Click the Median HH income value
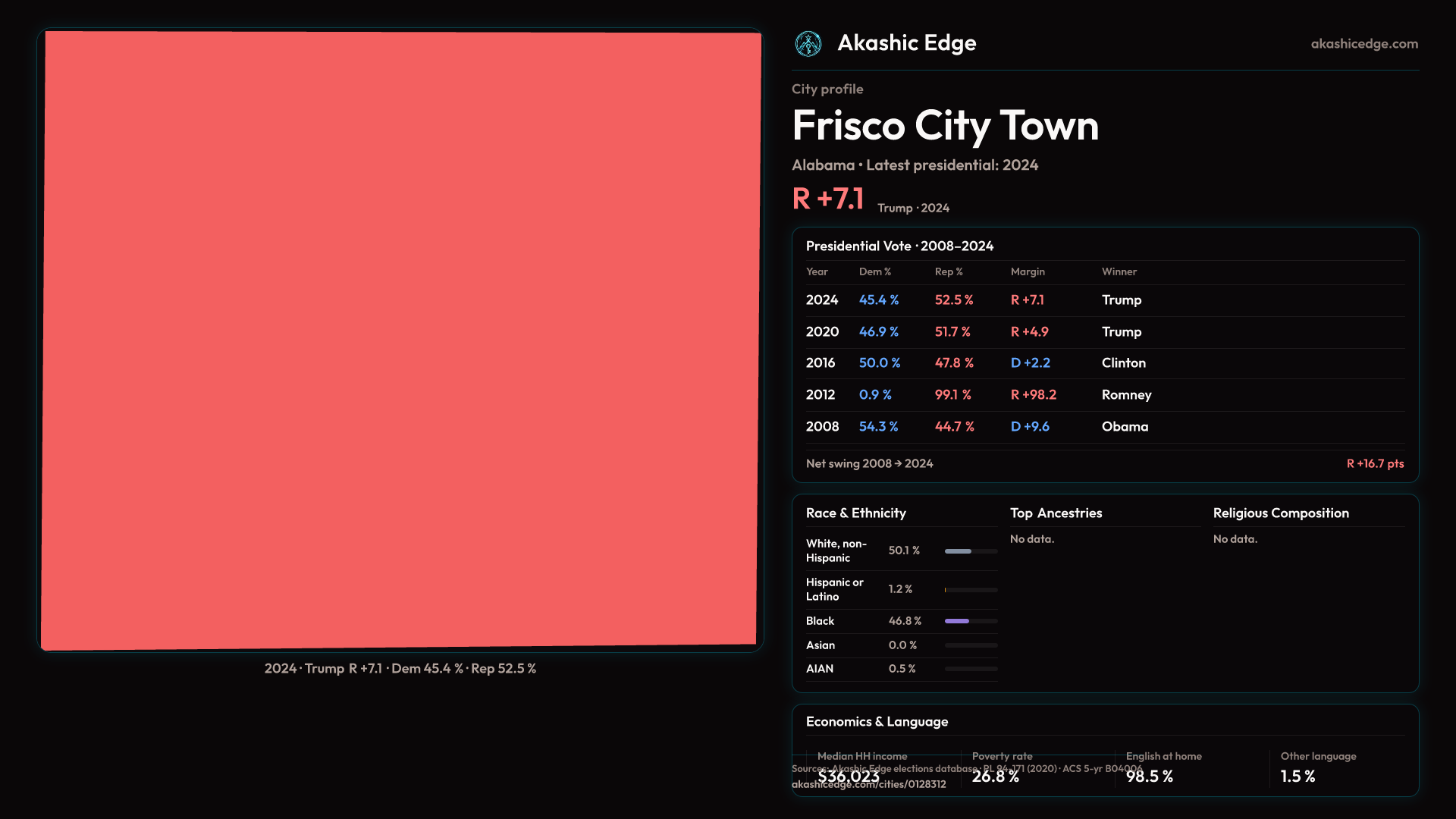Image resolution: width=1456 pixels, height=819 pixels. (x=849, y=777)
